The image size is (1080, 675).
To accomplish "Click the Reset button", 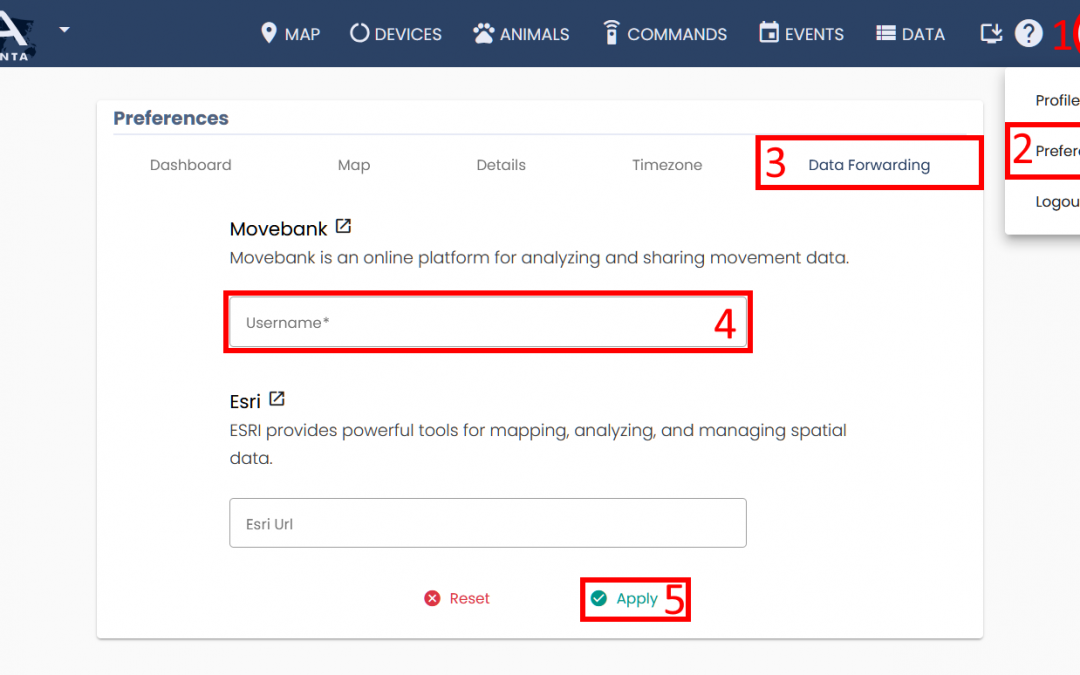I will pyautogui.click(x=457, y=598).
